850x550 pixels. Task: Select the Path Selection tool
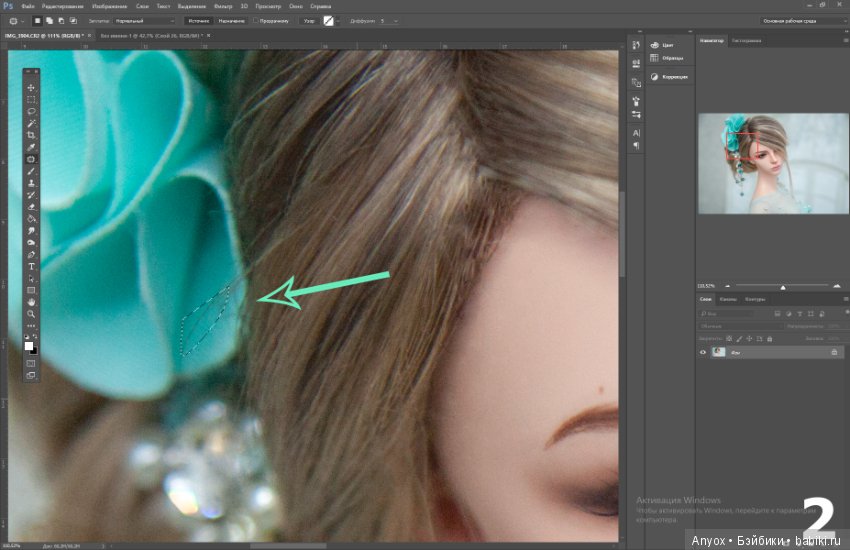(x=31, y=279)
